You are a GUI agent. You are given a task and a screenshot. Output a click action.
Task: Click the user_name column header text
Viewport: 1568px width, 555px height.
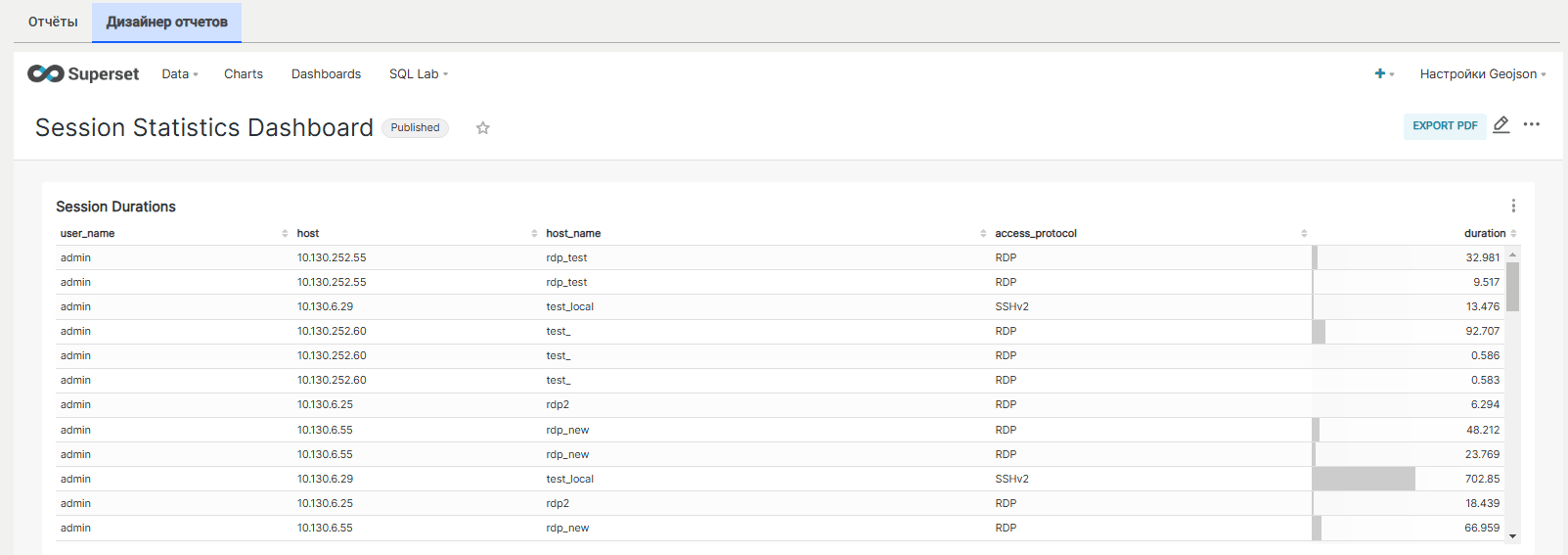click(87, 233)
